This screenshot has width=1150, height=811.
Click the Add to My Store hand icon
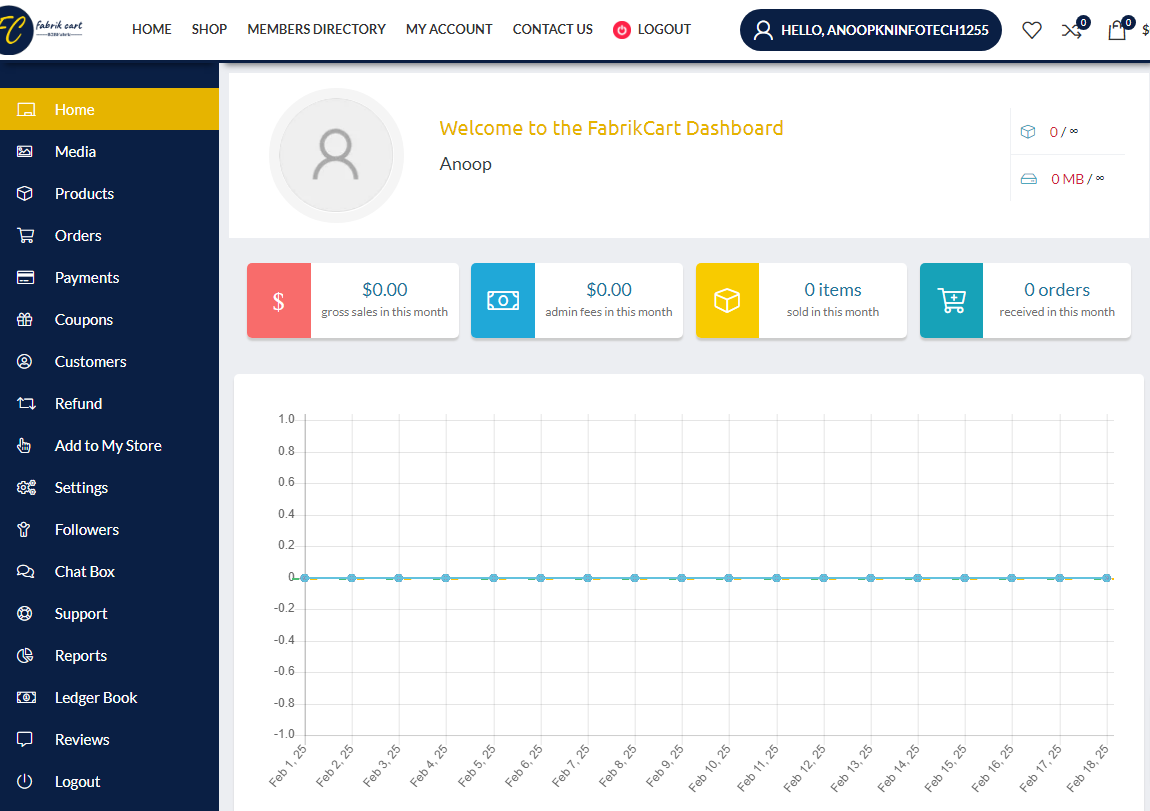click(x=24, y=446)
